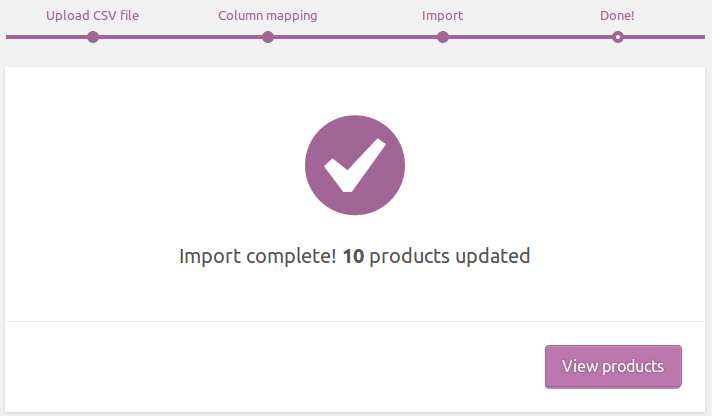The image size is (712, 416).
Task: Click progress line between Import and Done!
Action: click(530, 37)
